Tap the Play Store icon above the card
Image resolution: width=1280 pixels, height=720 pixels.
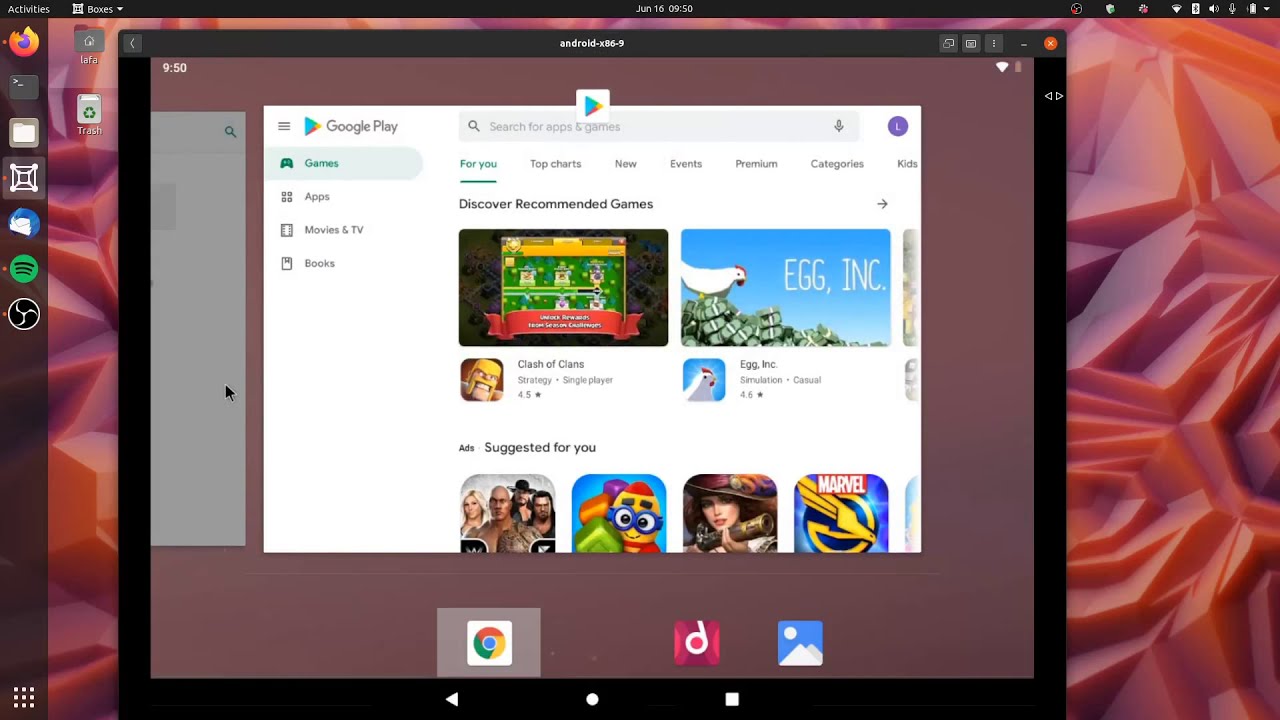593,105
